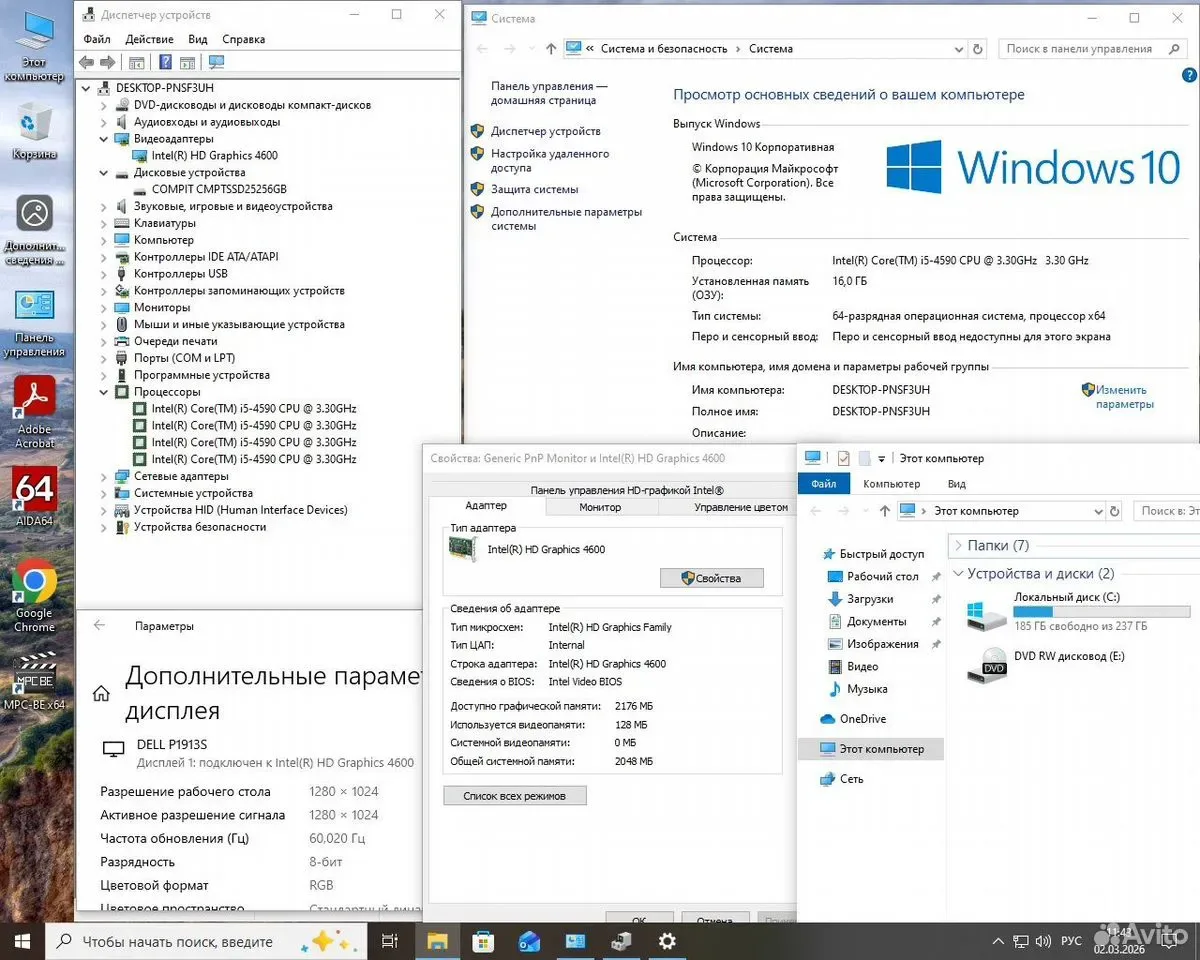Open MPC-BE x64 desktop icon
Screen dimensions: 1200x960
click(35, 682)
